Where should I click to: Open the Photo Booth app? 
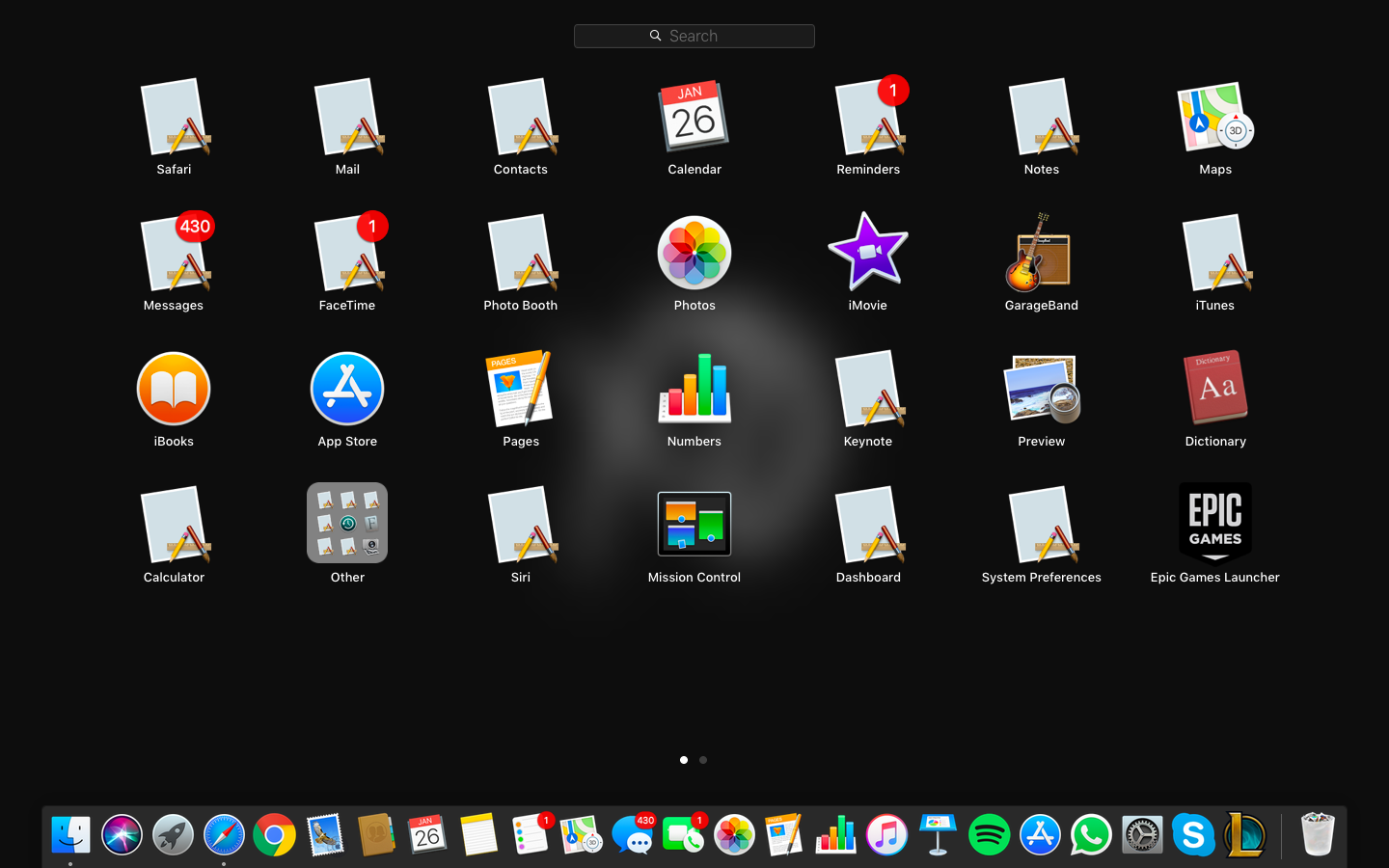click(521, 254)
